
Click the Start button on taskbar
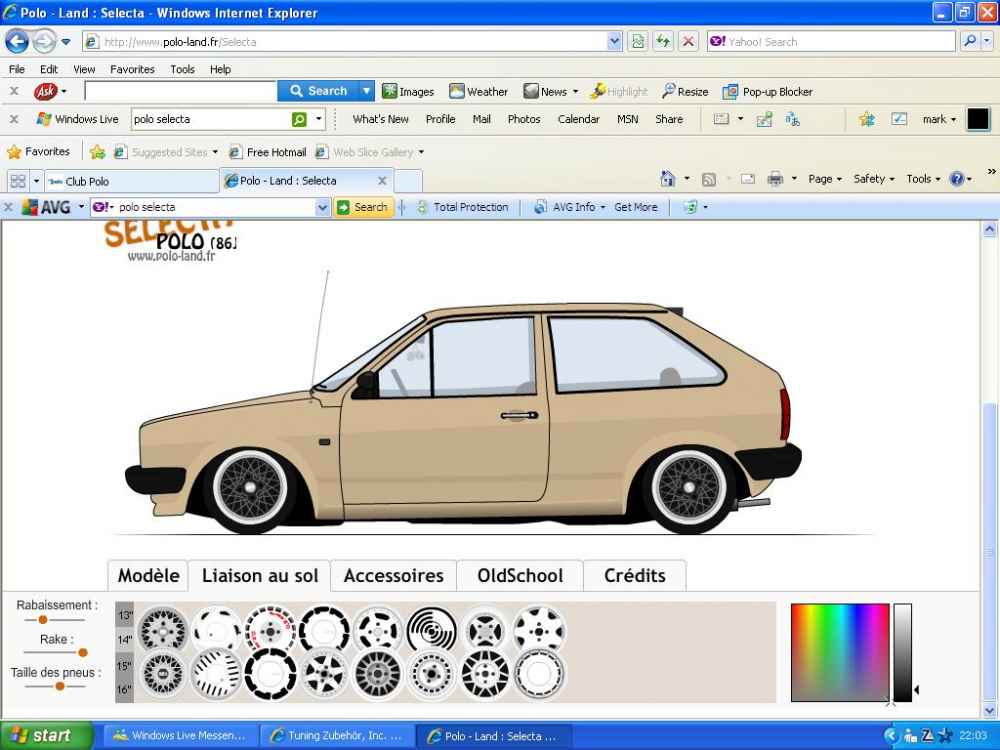(46, 735)
